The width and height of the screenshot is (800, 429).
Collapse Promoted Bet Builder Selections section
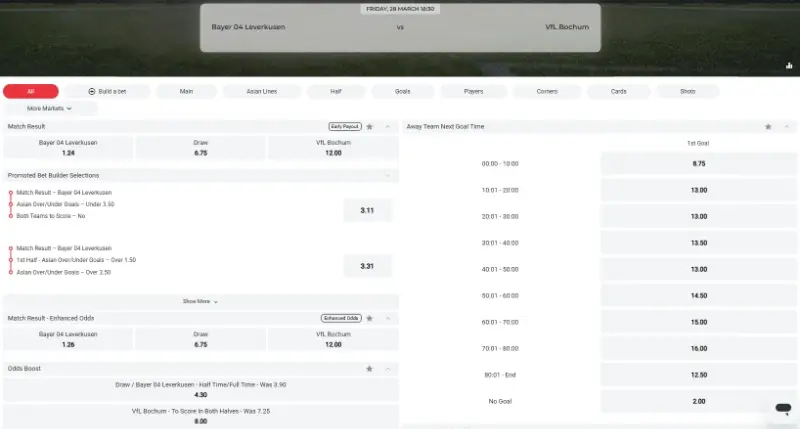(x=388, y=175)
